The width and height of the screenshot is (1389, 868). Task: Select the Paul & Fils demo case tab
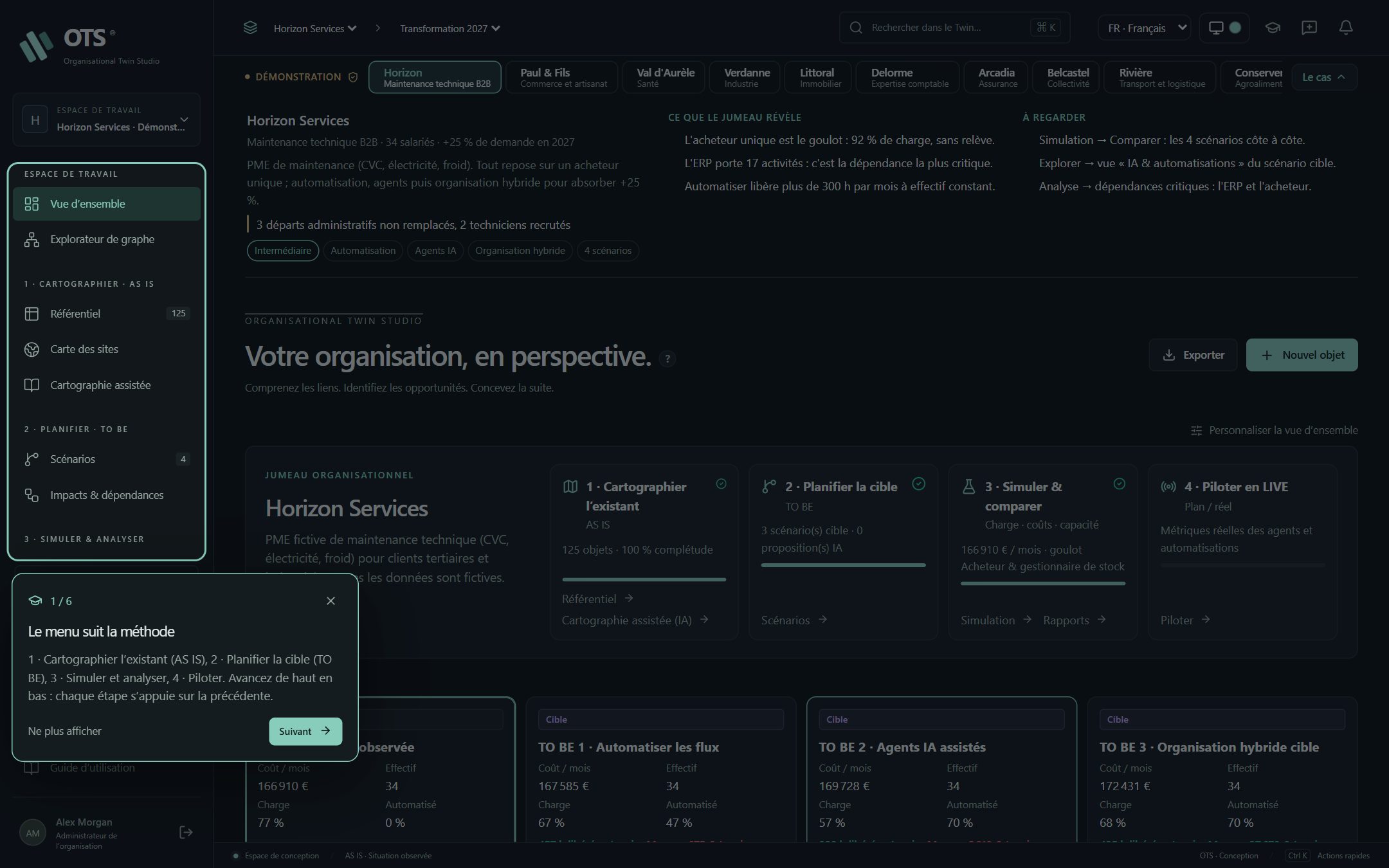[562, 77]
